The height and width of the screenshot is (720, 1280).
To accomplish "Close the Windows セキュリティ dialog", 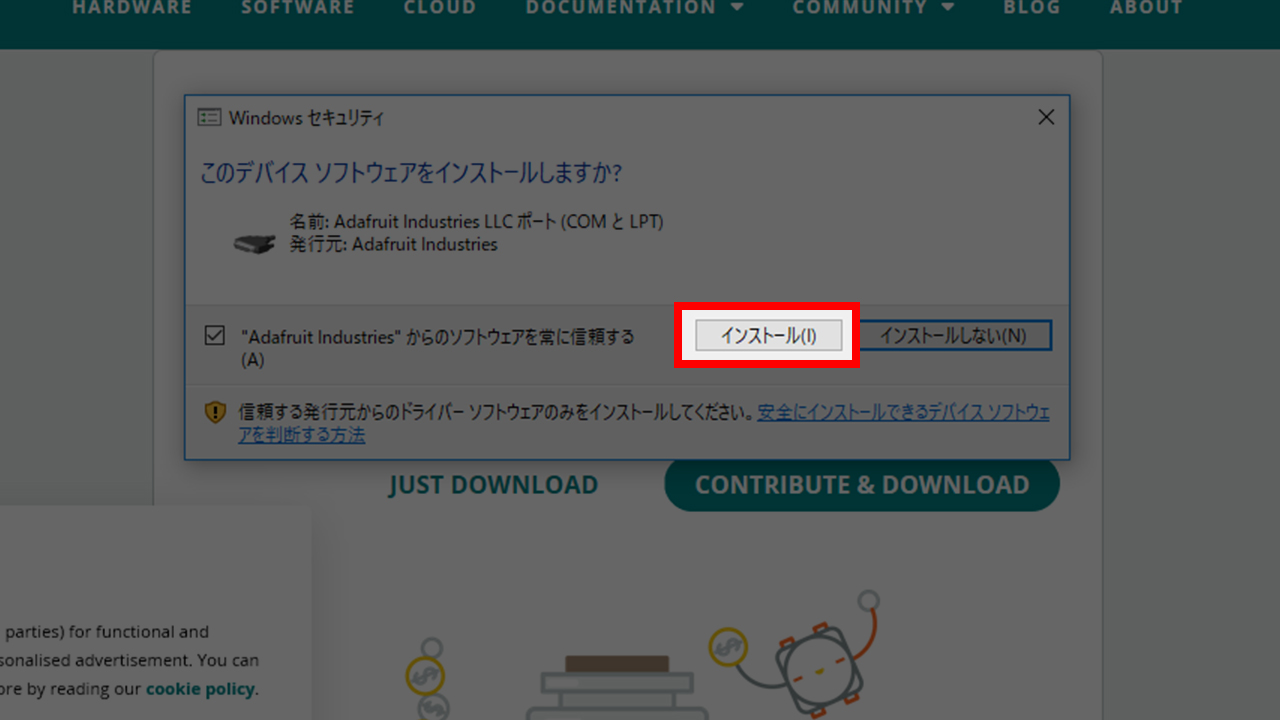I will (x=1046, y=118).
